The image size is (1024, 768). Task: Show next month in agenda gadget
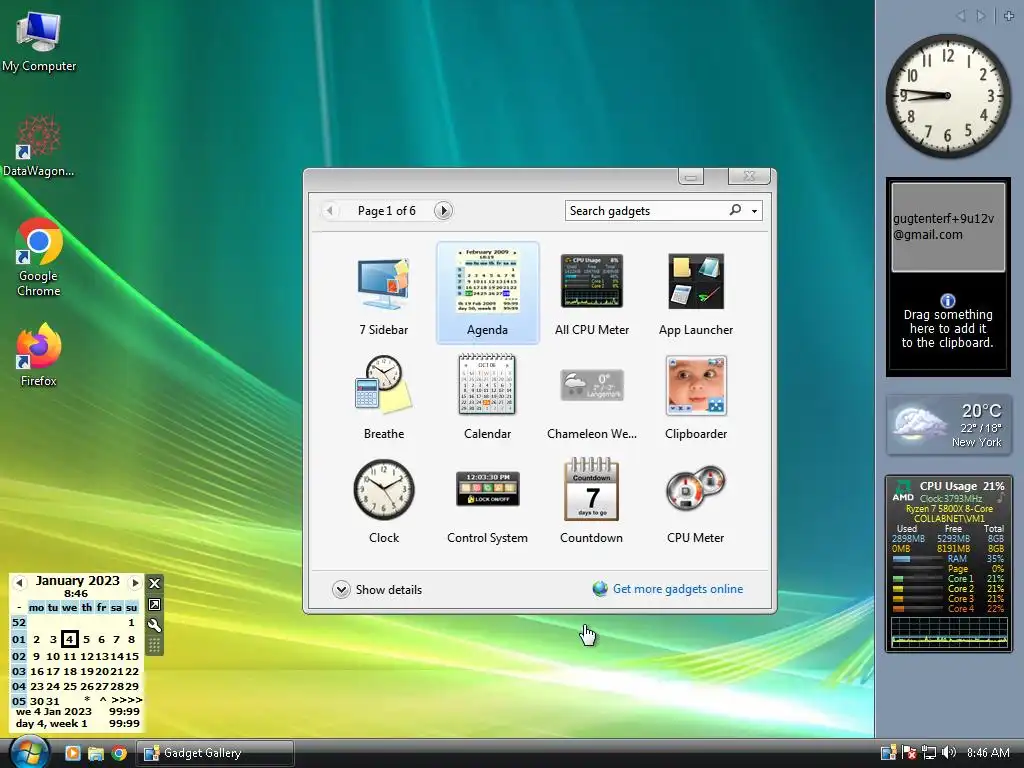(x=135, y=582)
